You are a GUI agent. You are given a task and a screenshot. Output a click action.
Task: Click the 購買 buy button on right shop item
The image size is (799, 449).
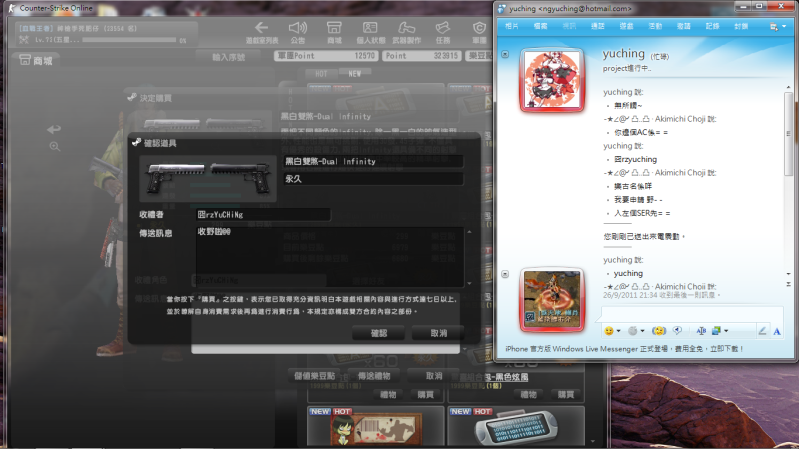(566, 394)
